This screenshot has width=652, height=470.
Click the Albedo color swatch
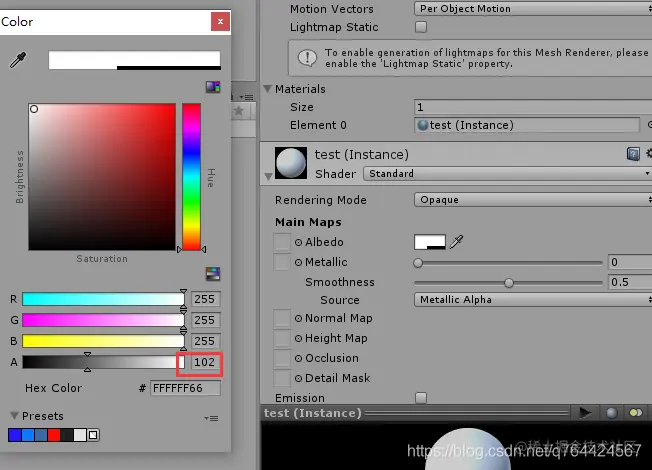[430, 242]
